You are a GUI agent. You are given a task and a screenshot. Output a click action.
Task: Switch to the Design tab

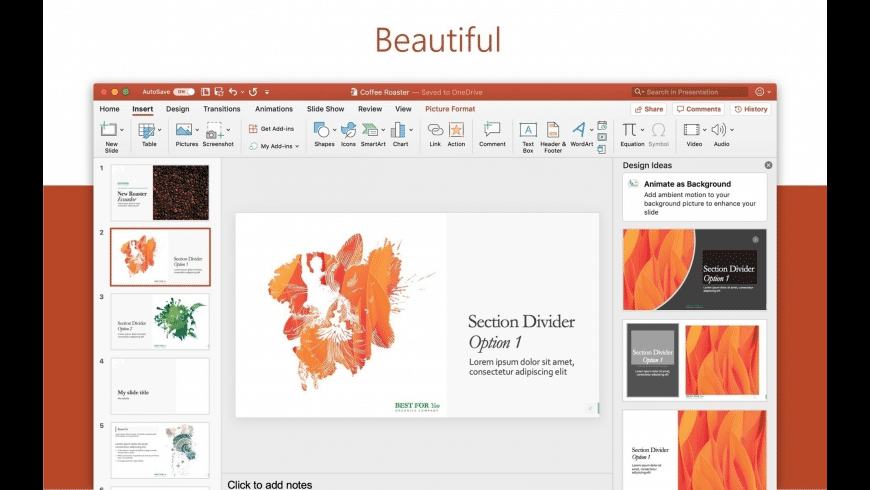tap(178, 109)
